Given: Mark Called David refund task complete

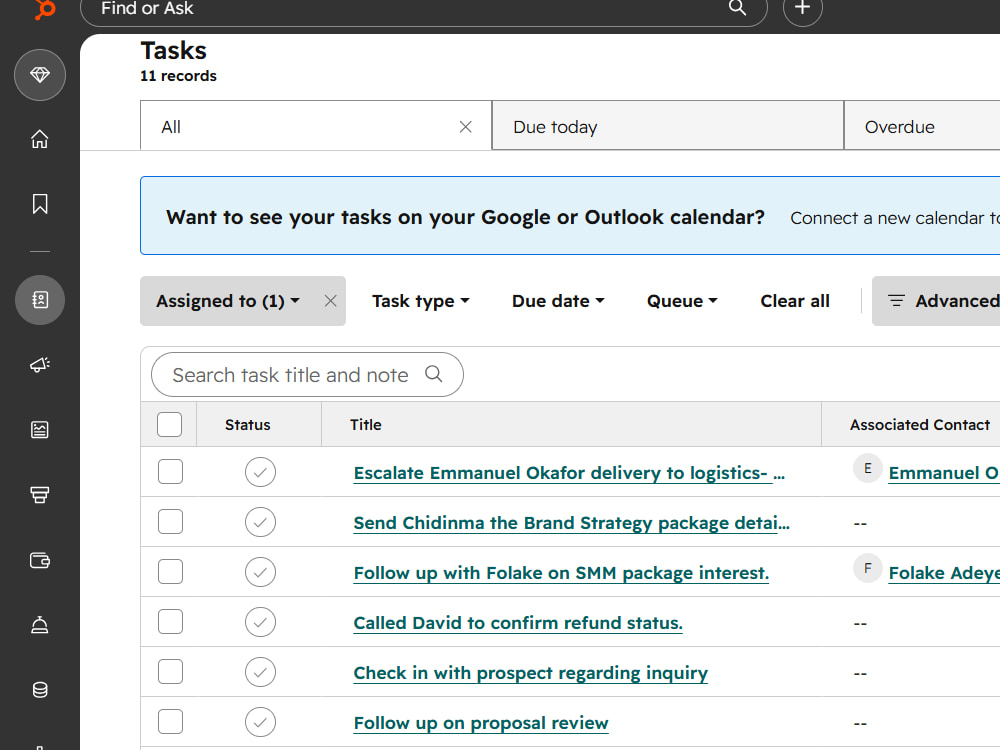Looking at the screenshot, I should coord(260,622).
